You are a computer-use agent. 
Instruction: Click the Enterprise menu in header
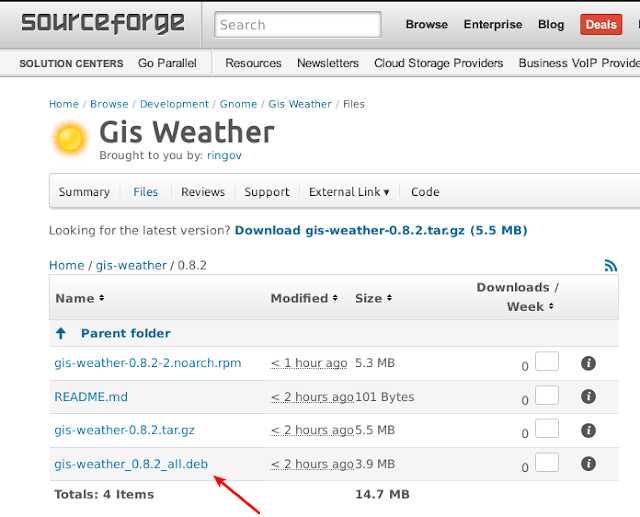(493, 24)
